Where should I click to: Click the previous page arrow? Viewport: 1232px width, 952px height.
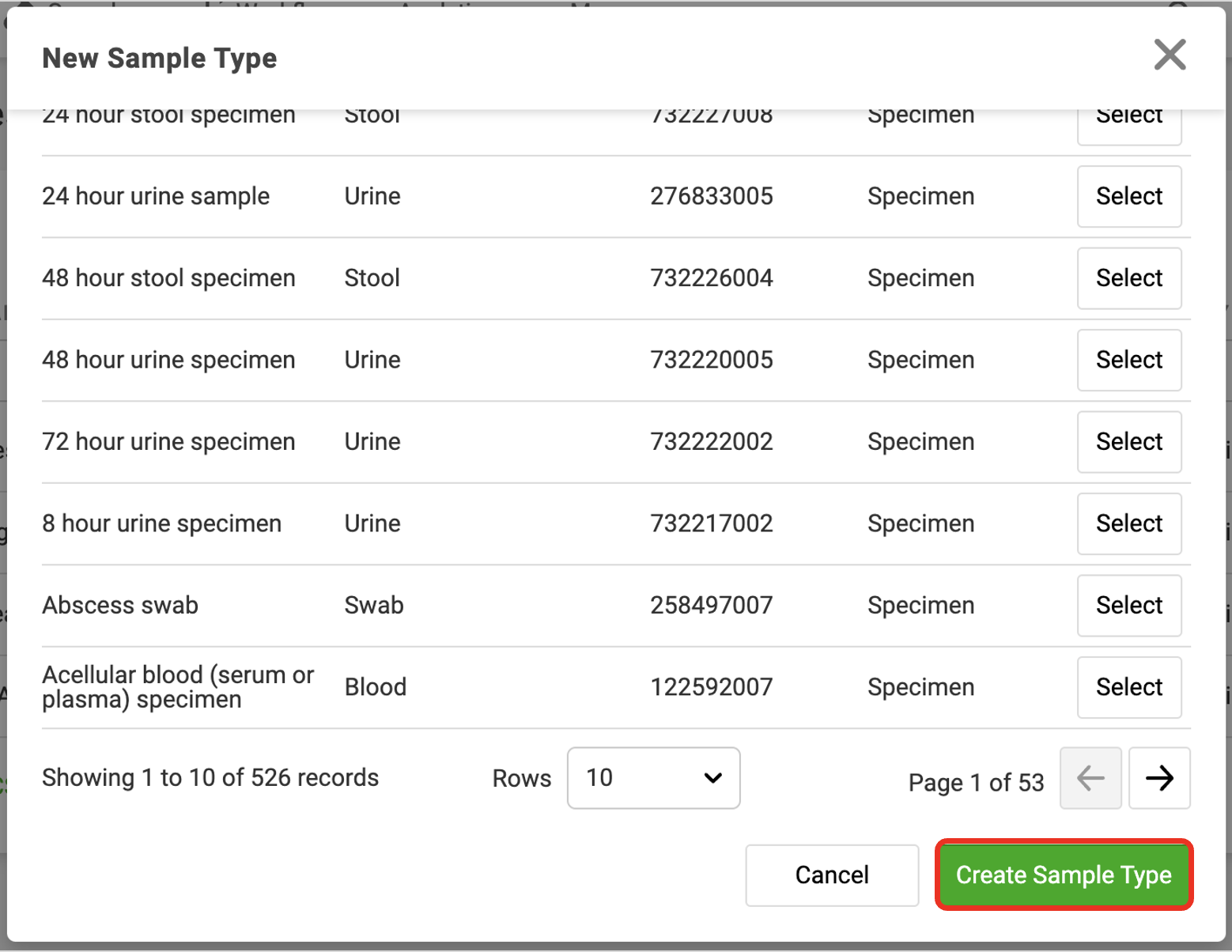1090,778
